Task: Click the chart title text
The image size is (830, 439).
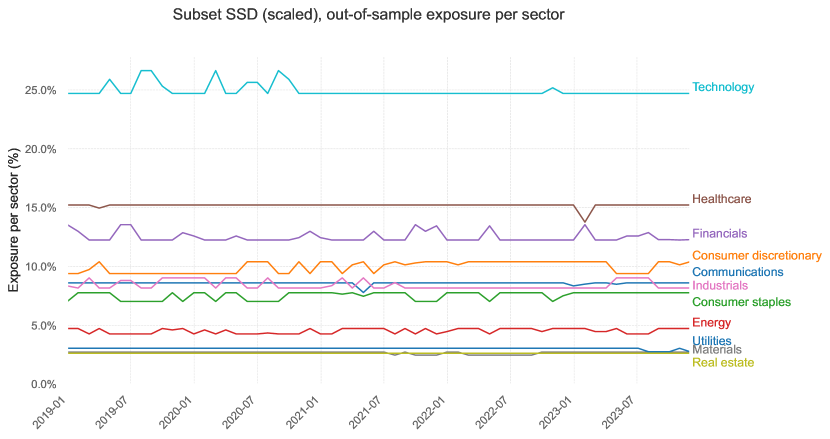Action: coord(368,16)
